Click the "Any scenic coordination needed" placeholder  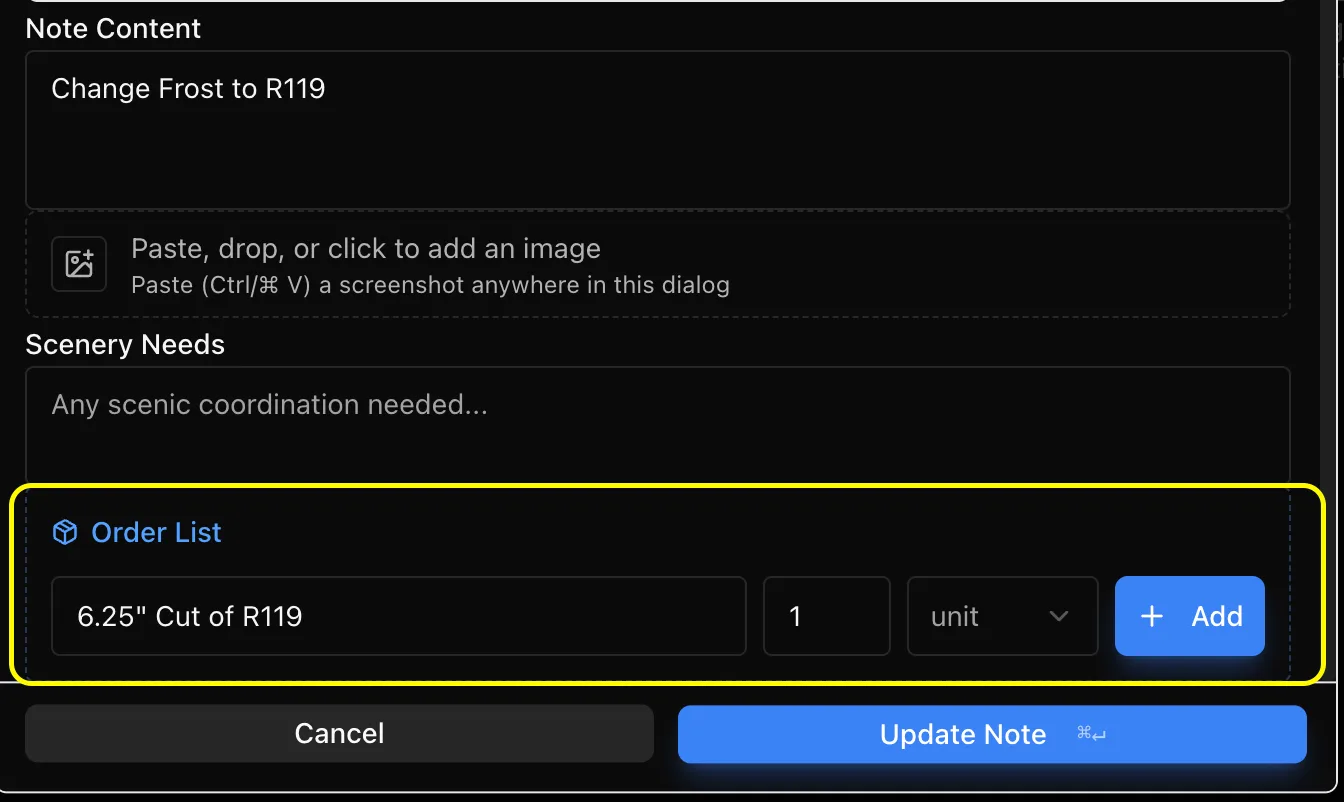pyautogui.click(x=269, y=405)
